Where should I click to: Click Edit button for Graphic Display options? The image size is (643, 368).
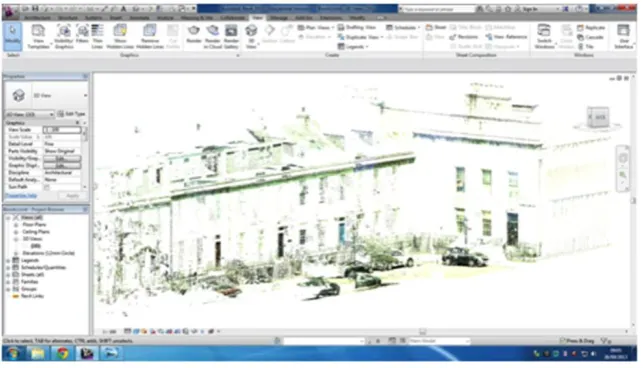pyautogui.click(x=62, y=165)
